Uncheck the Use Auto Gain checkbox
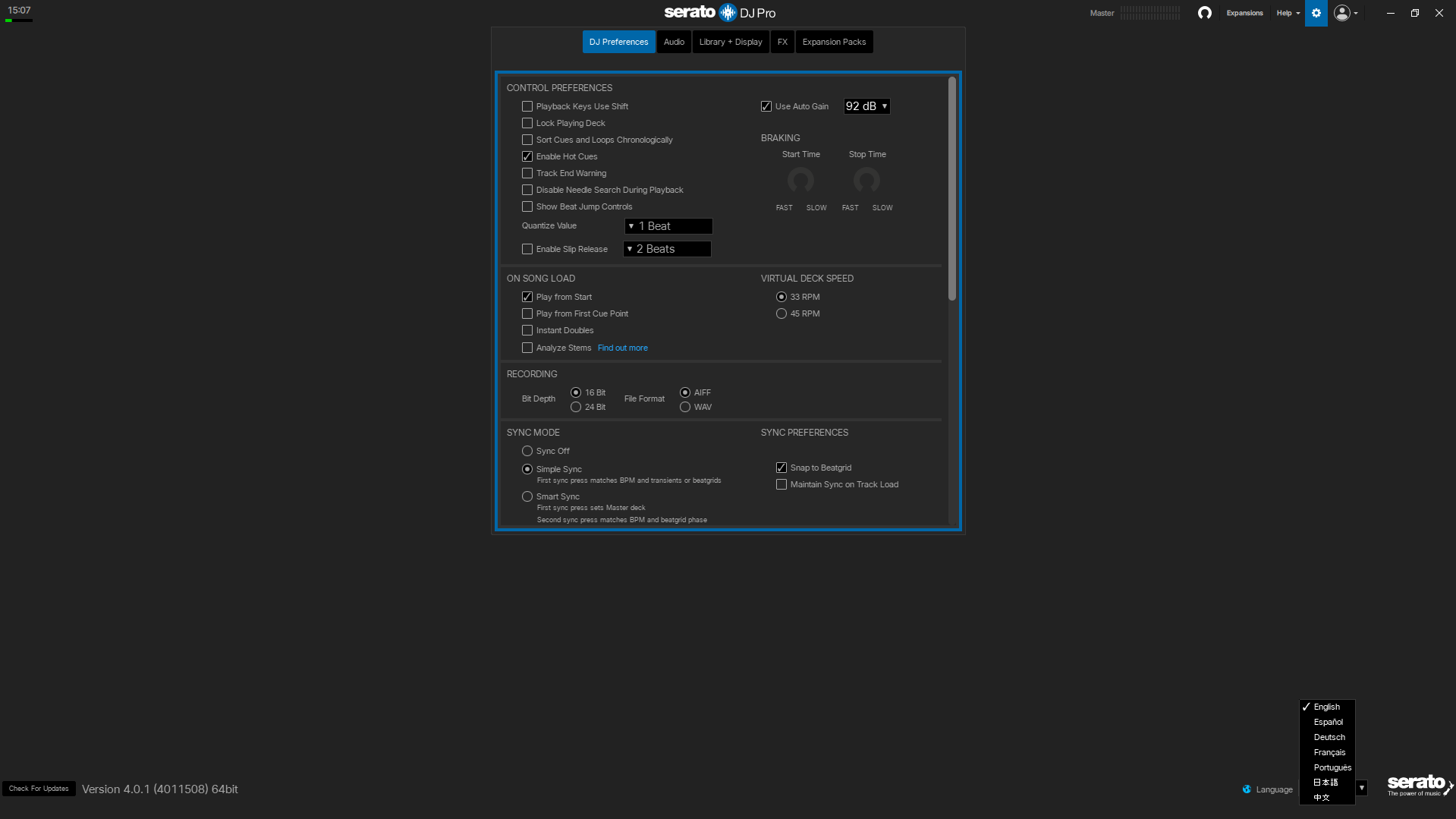This screenshot has height=819, width=1456. click(x=766, y=106)
